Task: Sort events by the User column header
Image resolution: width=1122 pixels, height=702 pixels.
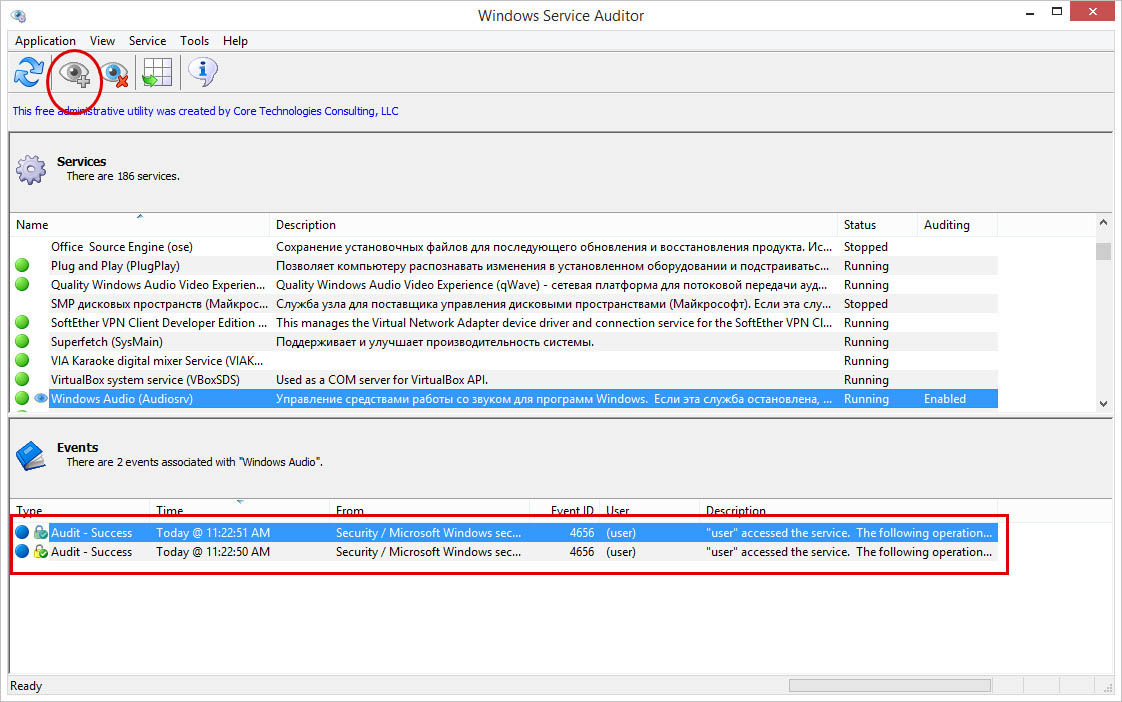Action: point(650,510)
